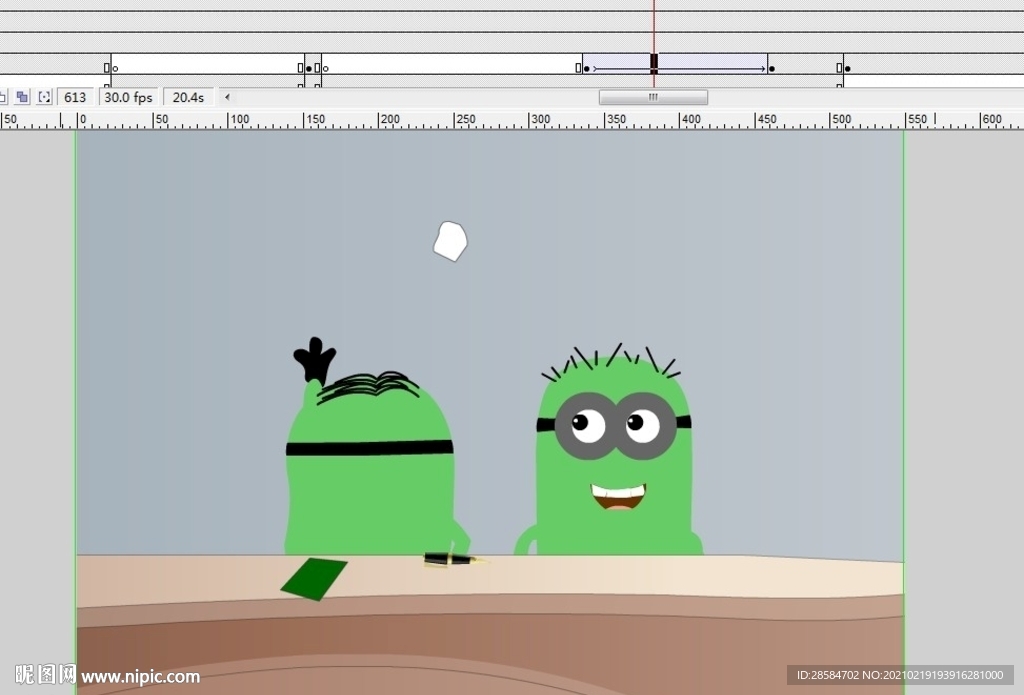Click the Edit Multiple Frames icon

(22, 97)
